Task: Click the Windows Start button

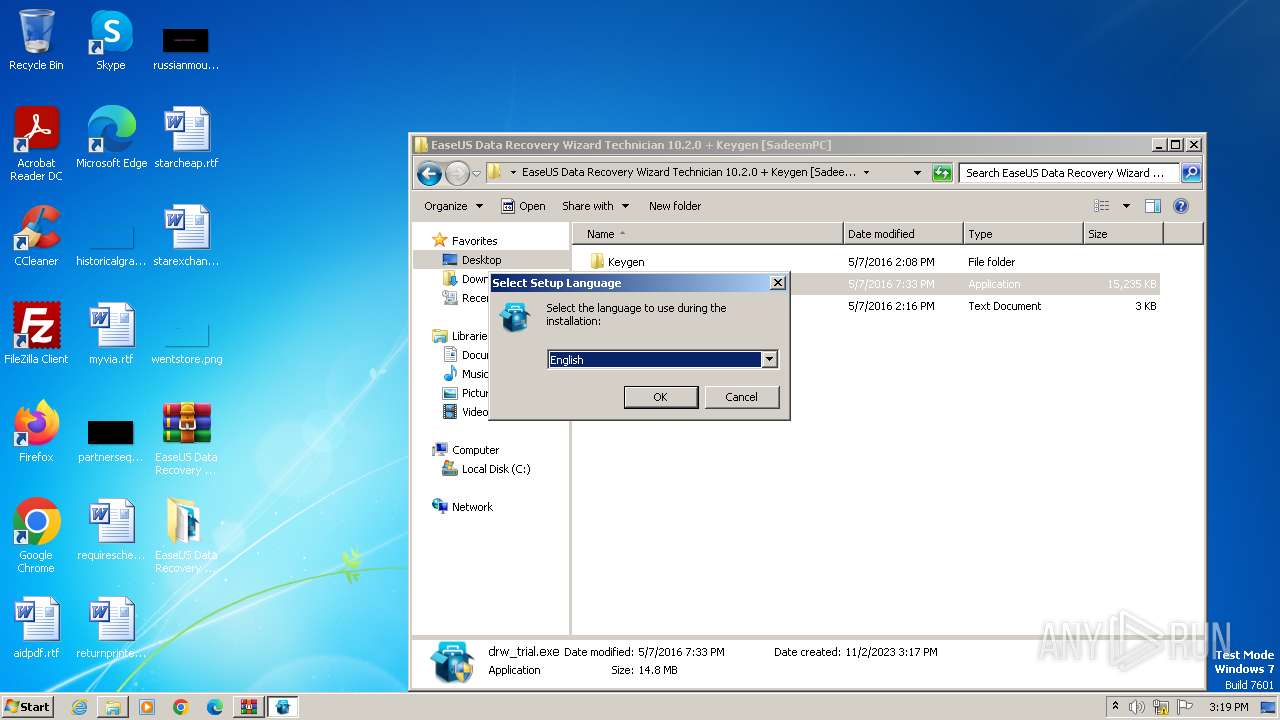Action: [28, 707]
